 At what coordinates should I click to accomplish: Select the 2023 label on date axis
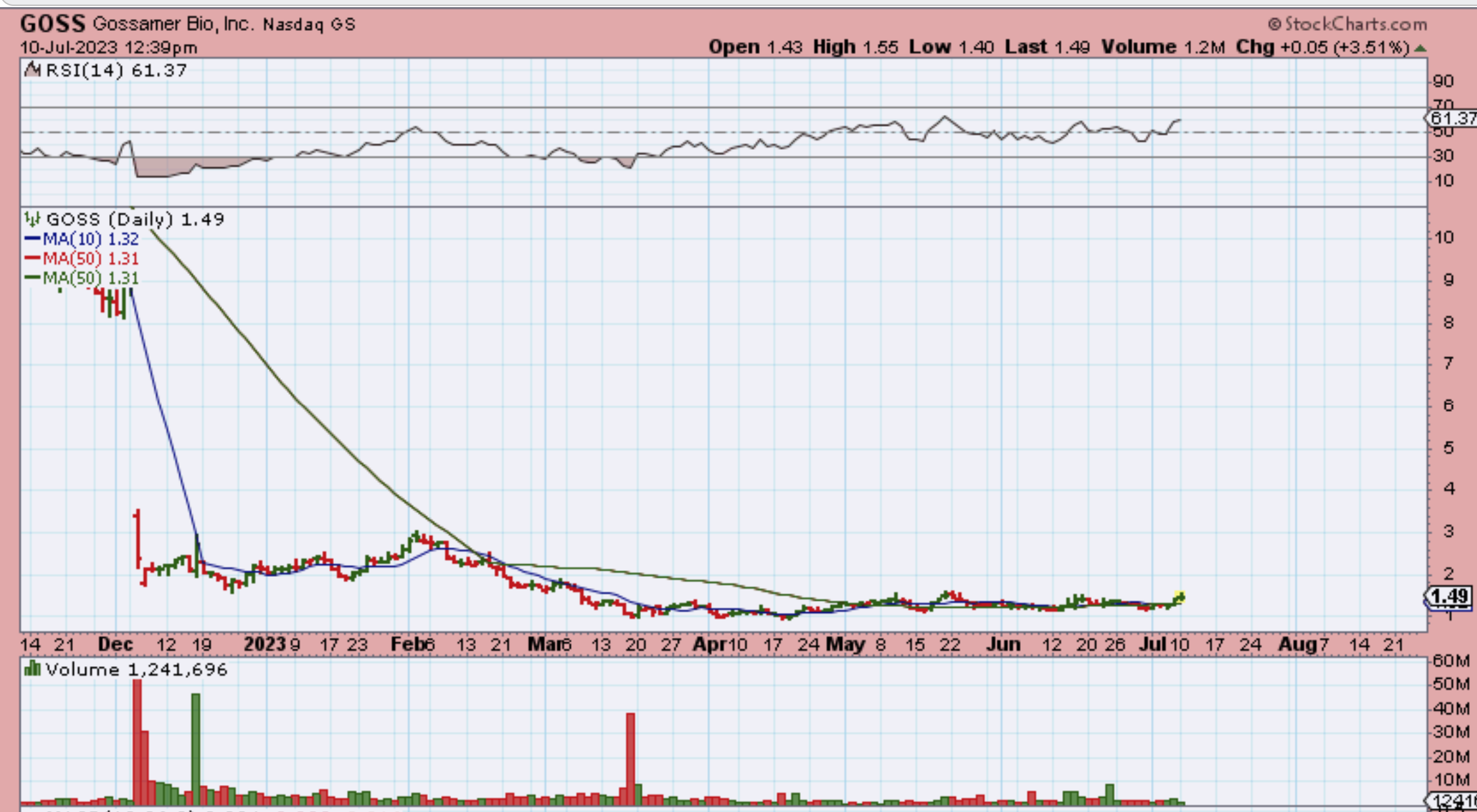pos(264,644)
